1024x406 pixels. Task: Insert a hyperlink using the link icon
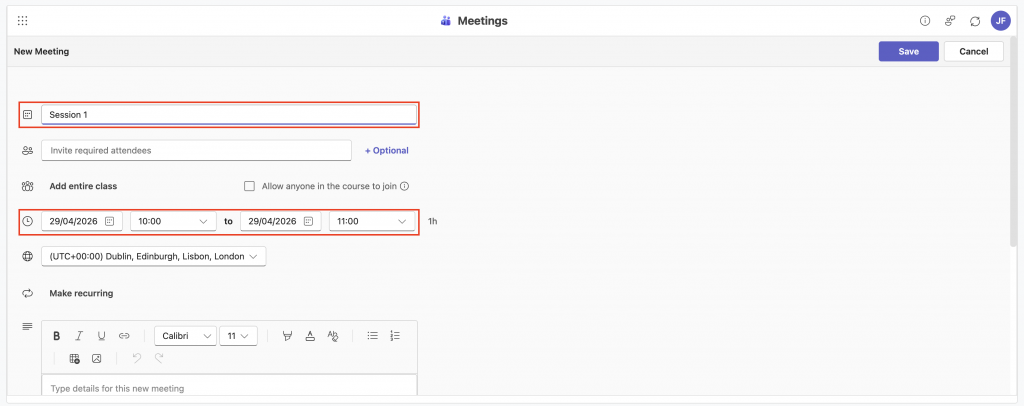124,336
